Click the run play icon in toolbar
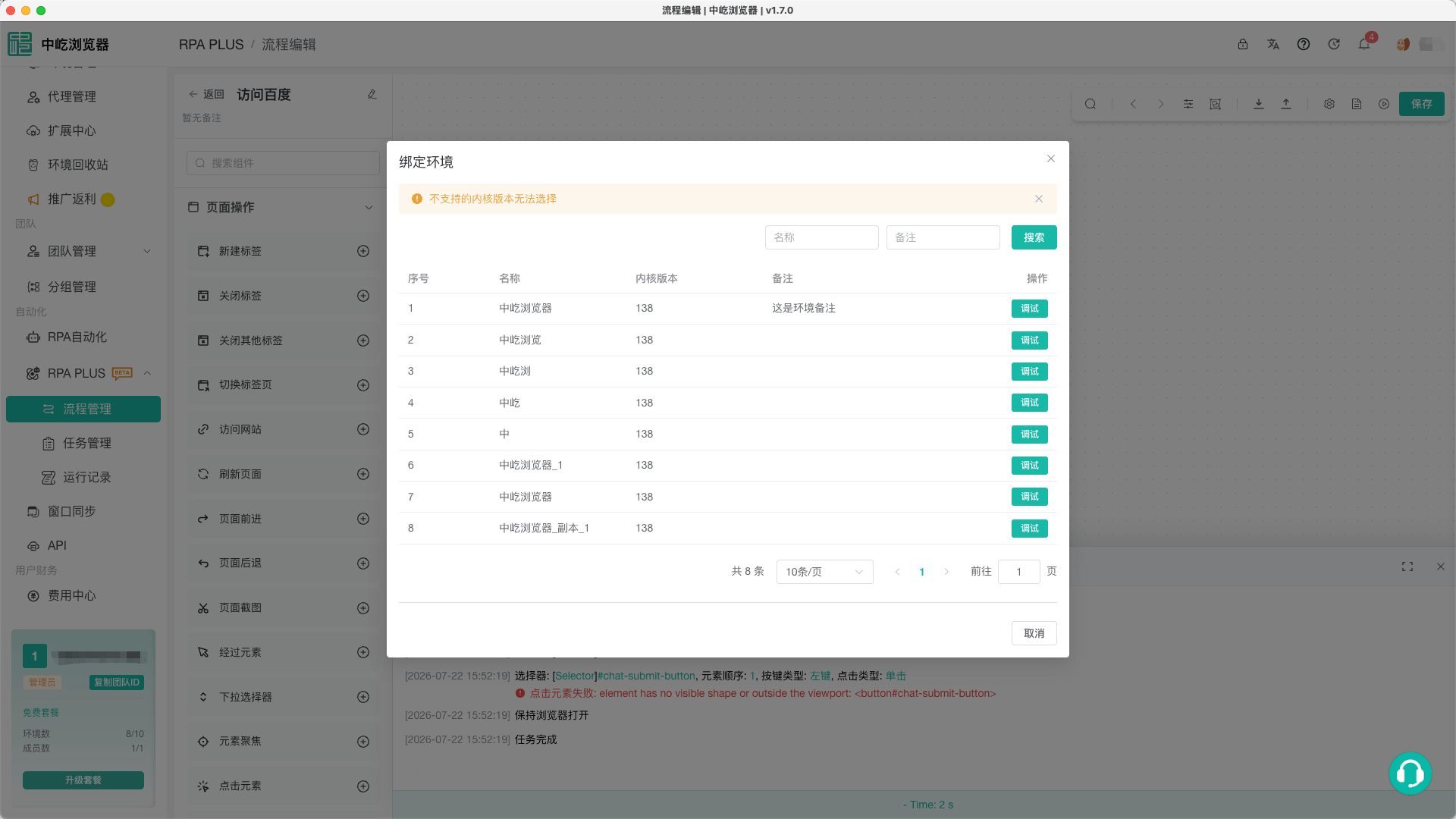This screenshot has height=819, width=1456. [x=1384, y=104]
